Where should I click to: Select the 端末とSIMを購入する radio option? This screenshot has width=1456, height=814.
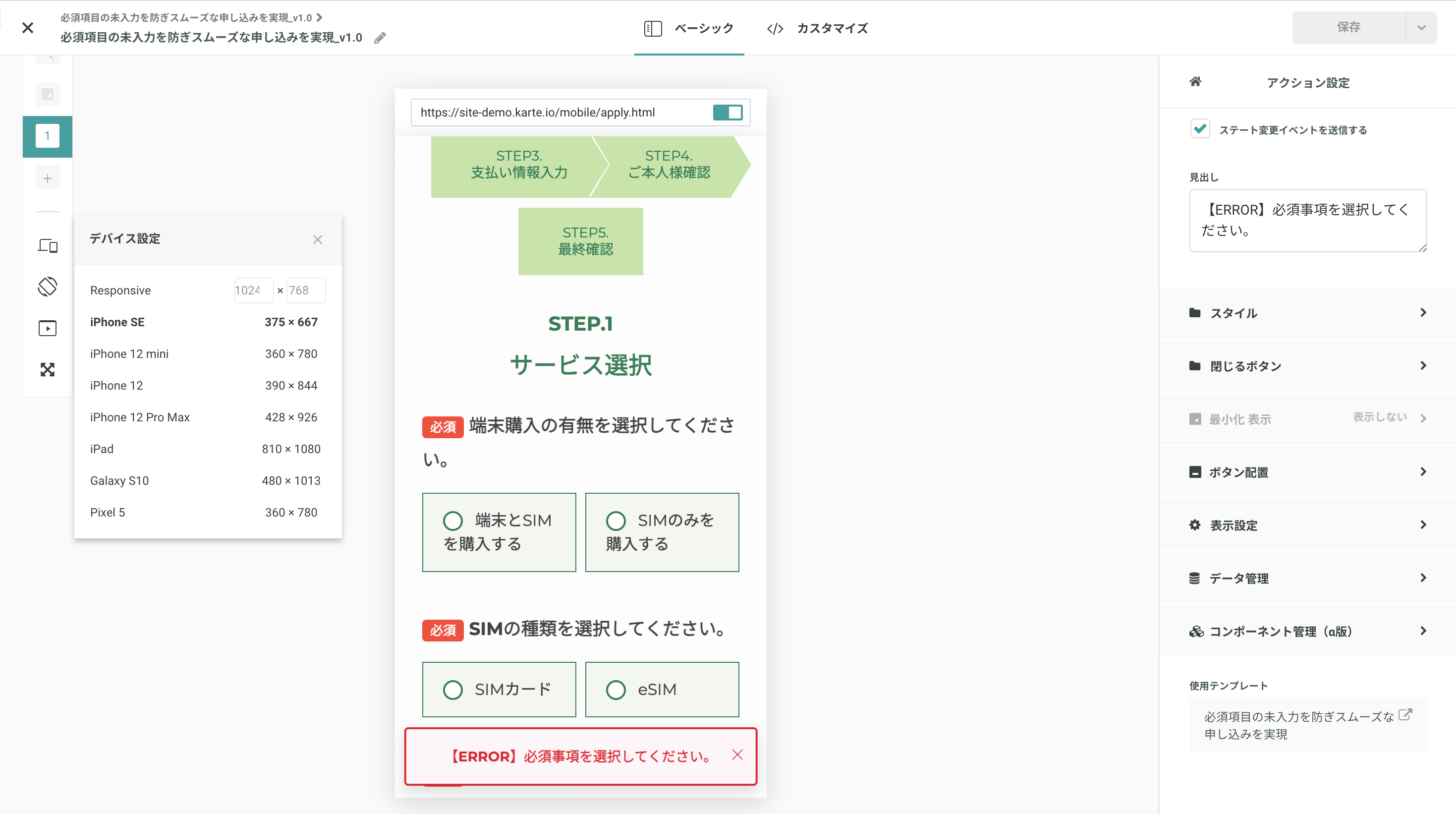click(x=453, y=521)
